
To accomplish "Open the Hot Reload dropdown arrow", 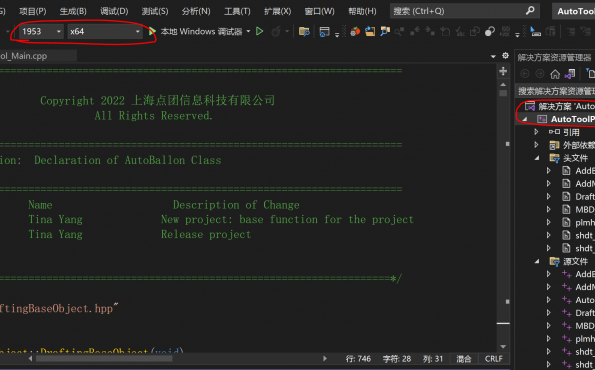I will (x=287, y=31).
